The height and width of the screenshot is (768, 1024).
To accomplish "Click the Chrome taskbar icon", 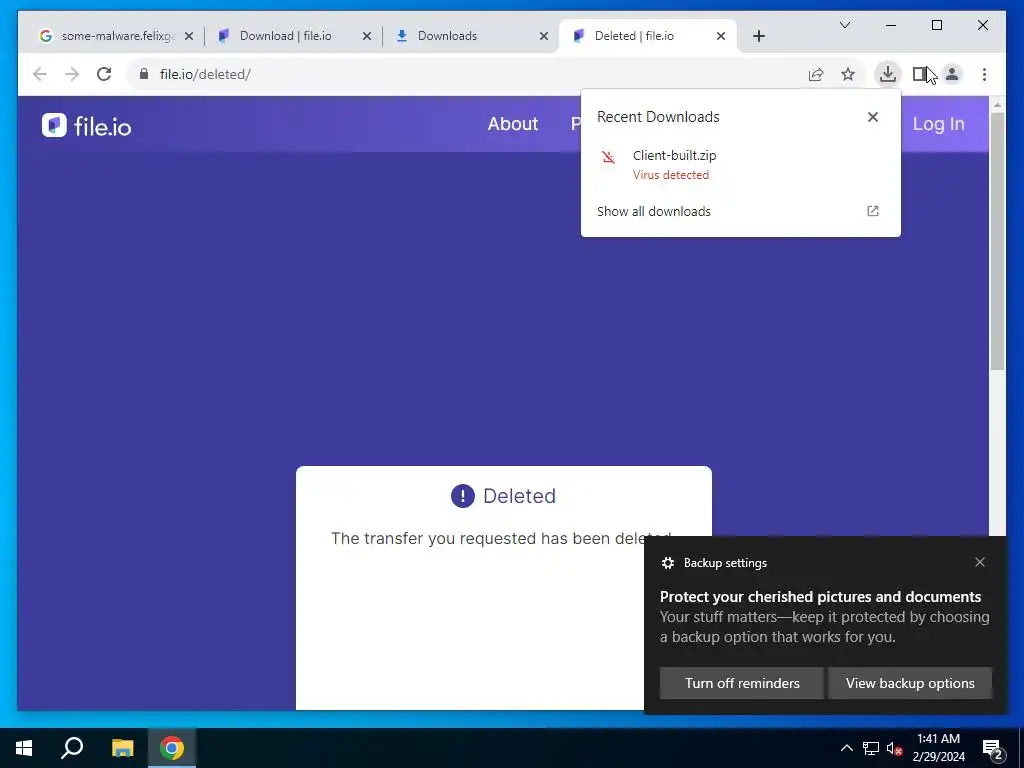I will pyautogui.click(x=172, y=748).
